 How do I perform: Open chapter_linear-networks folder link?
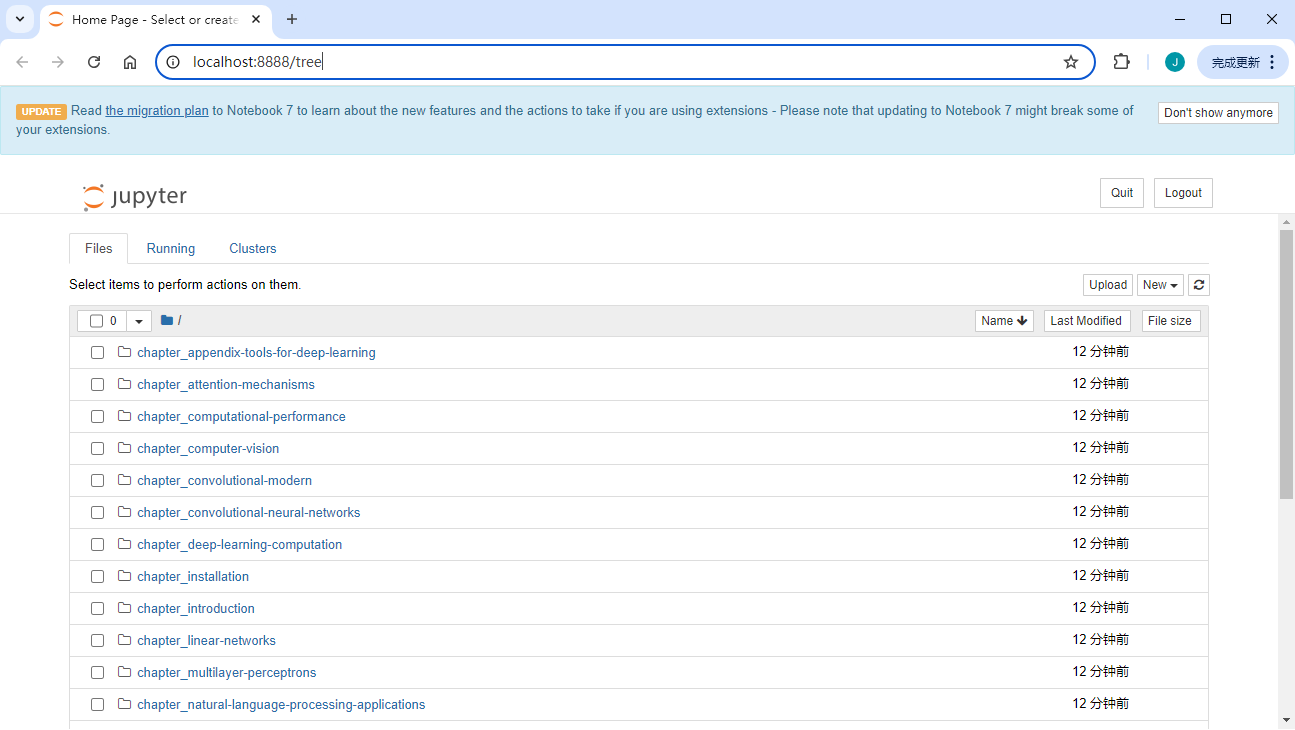point(206,640)
